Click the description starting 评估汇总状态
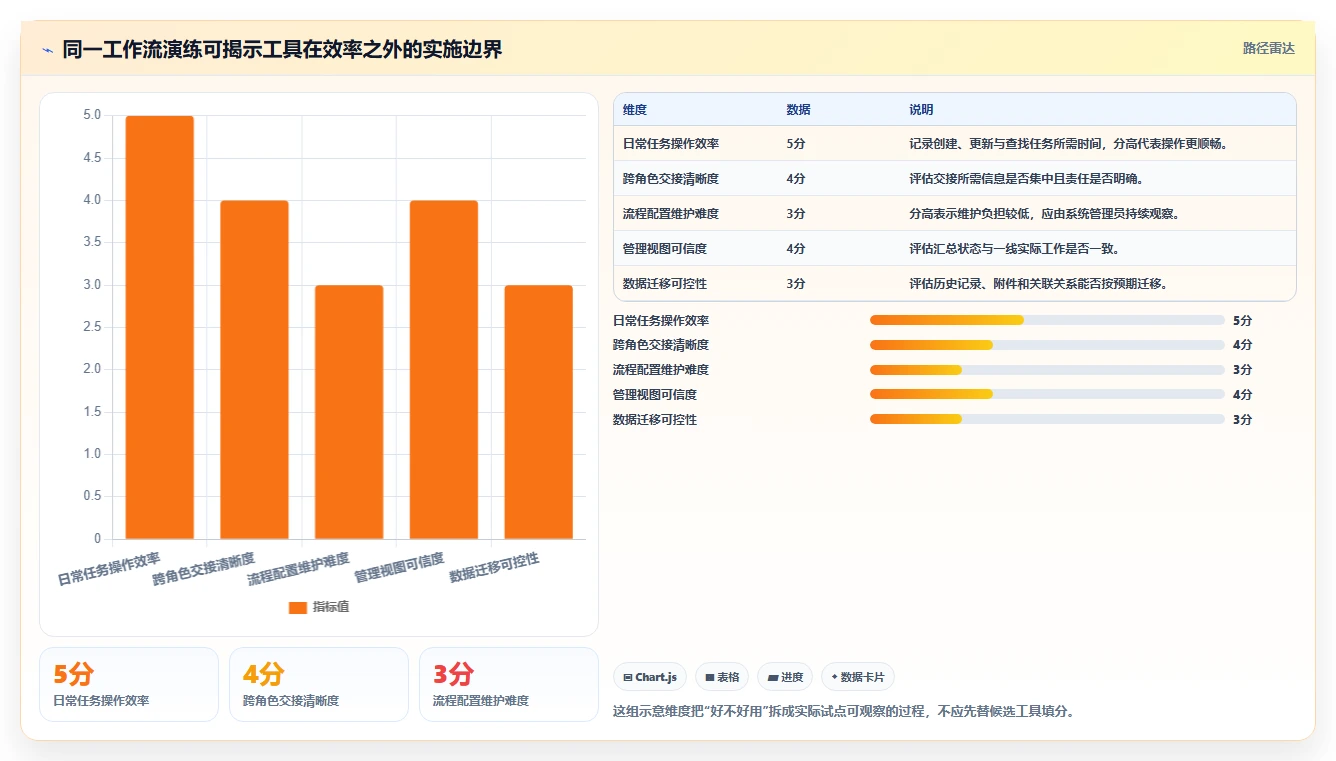The height and width of the screenshot is (761, 1336). [x=1014, y=249]
